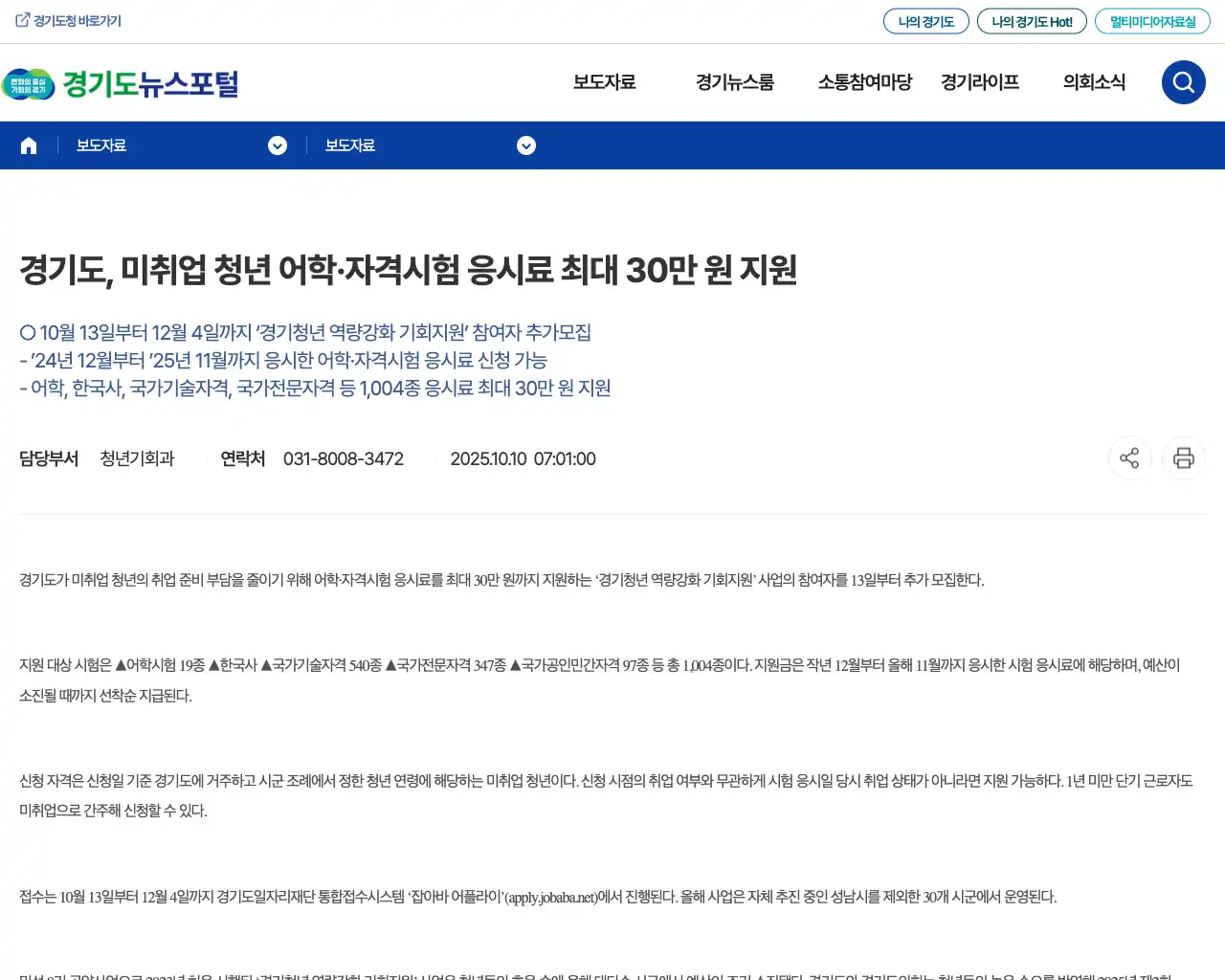1225x980 pixels.
Task: Click the 나의 경기도 button
Action: [925, 19]
